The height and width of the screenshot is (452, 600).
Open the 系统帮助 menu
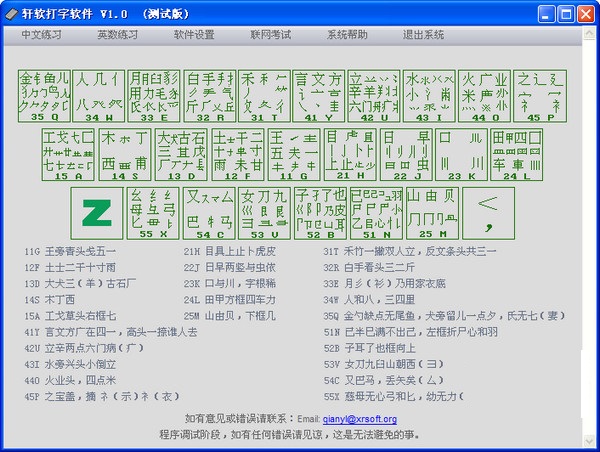[x=347, y=35]
